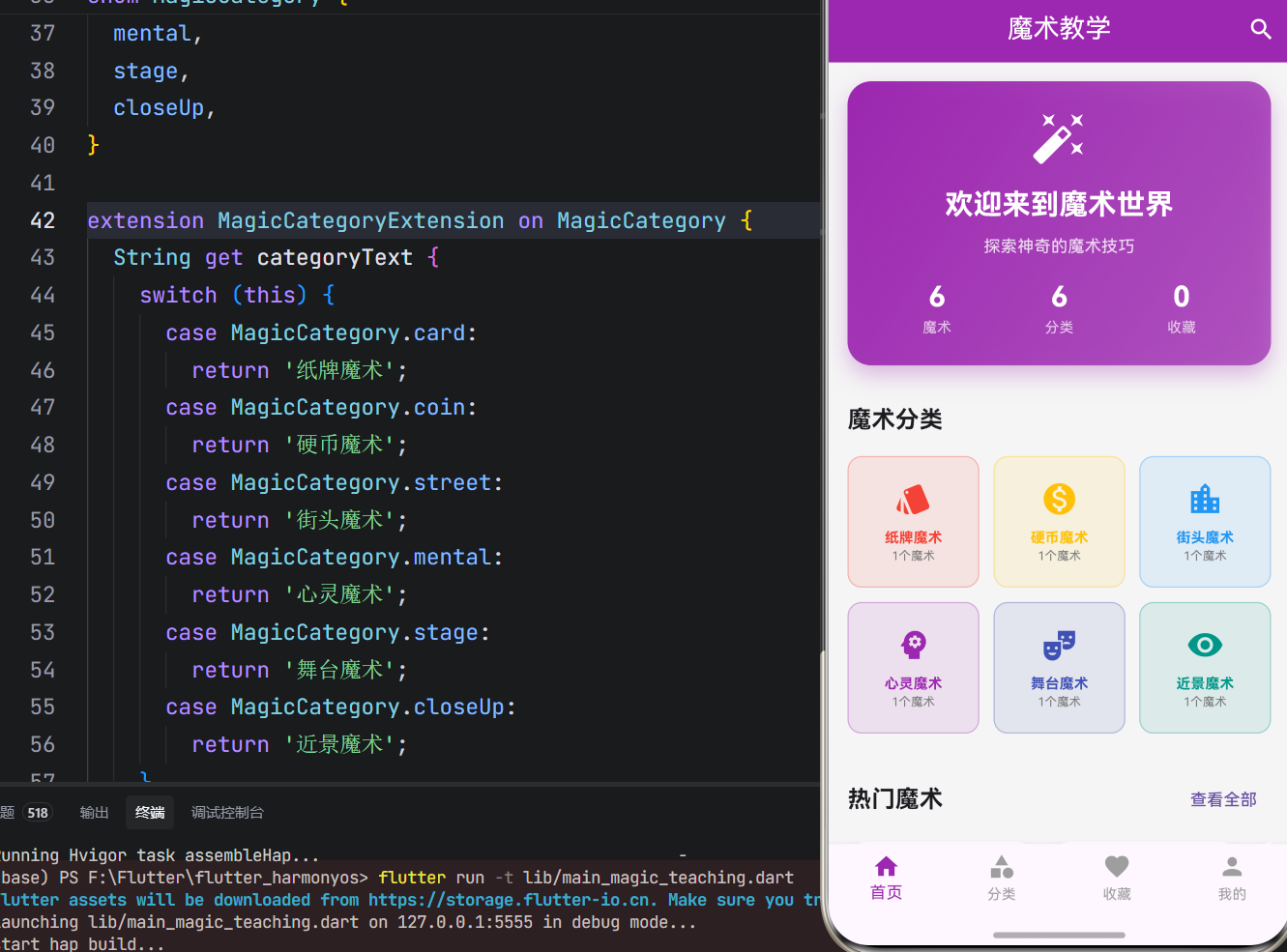Image resolution: width=1287 pixels, height=952 pixels.
Task: Open the 我的 profile icon
Action: (x=1231, y=866)
